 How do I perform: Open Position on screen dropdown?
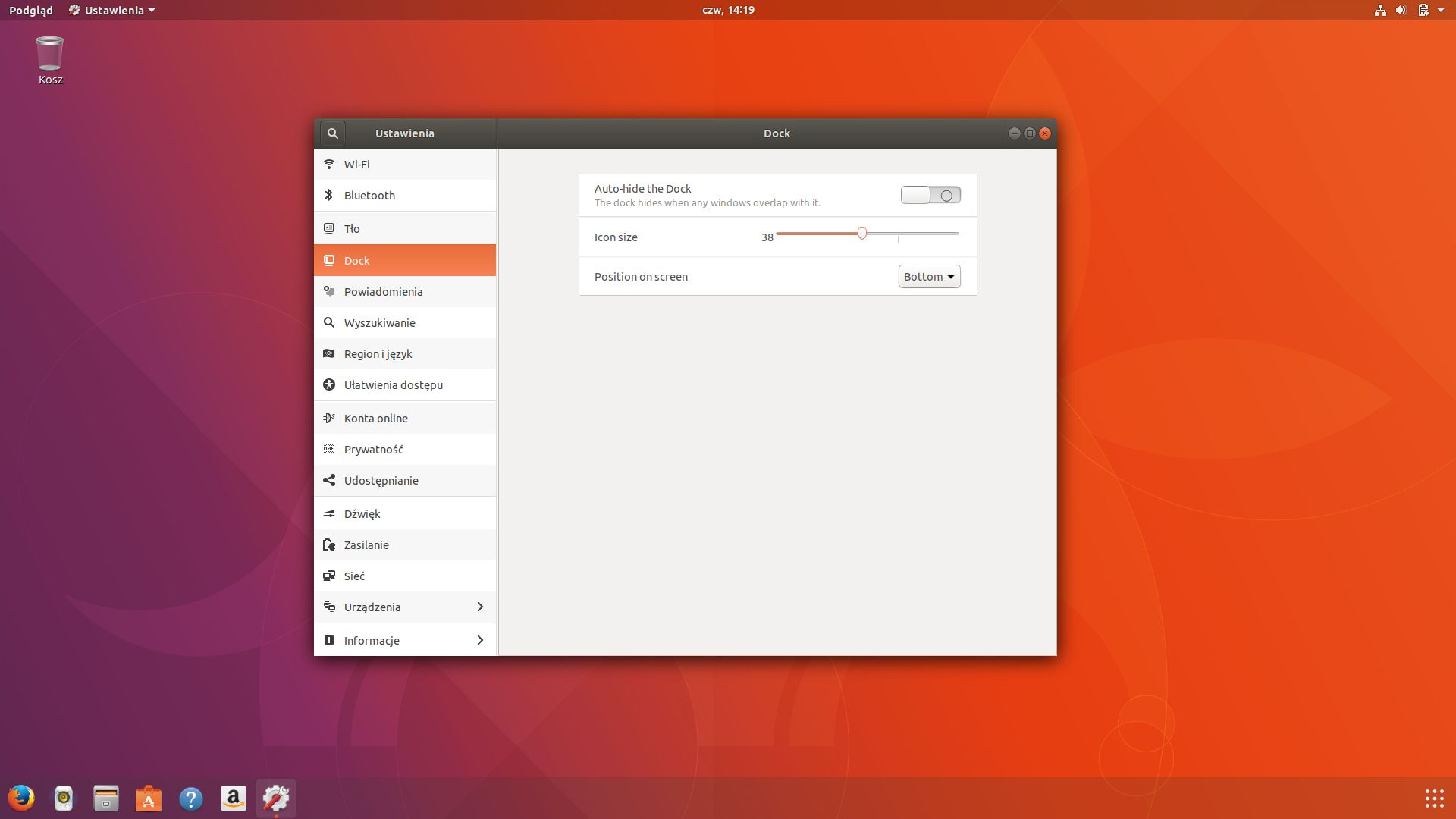pyautogui.click(x=929, y=277)
